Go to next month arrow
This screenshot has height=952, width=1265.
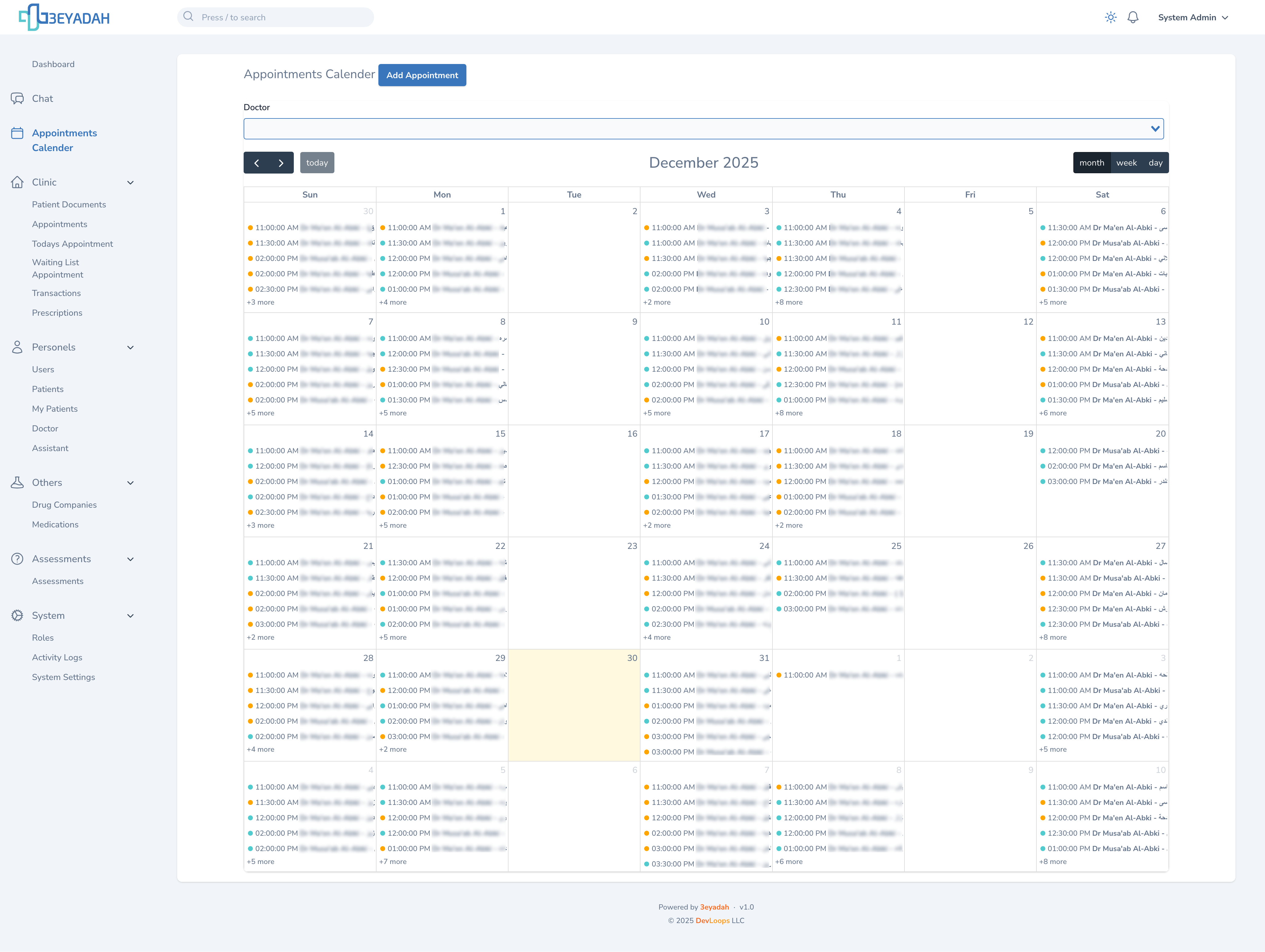pos(281,162)
